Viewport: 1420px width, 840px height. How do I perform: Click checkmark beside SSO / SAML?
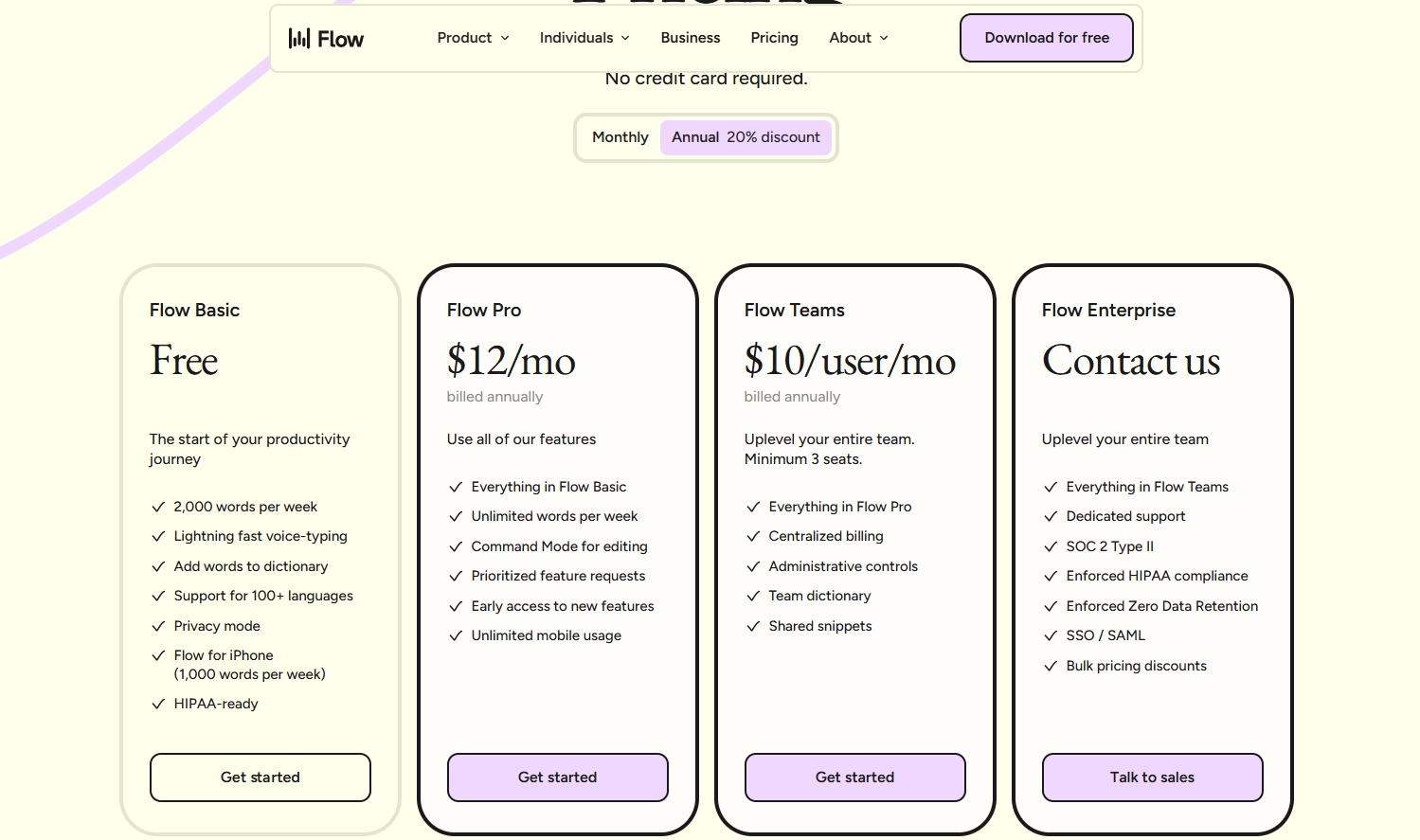pos(1051,636)
